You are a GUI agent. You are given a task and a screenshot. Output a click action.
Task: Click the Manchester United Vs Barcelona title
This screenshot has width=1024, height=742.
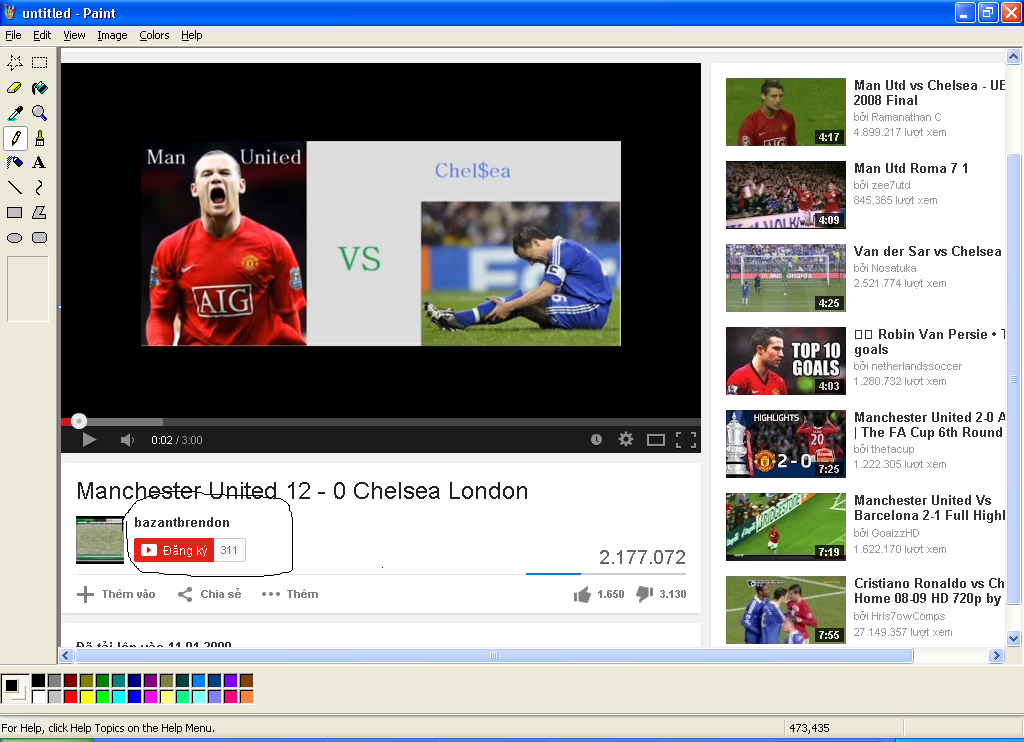(929, 508)
